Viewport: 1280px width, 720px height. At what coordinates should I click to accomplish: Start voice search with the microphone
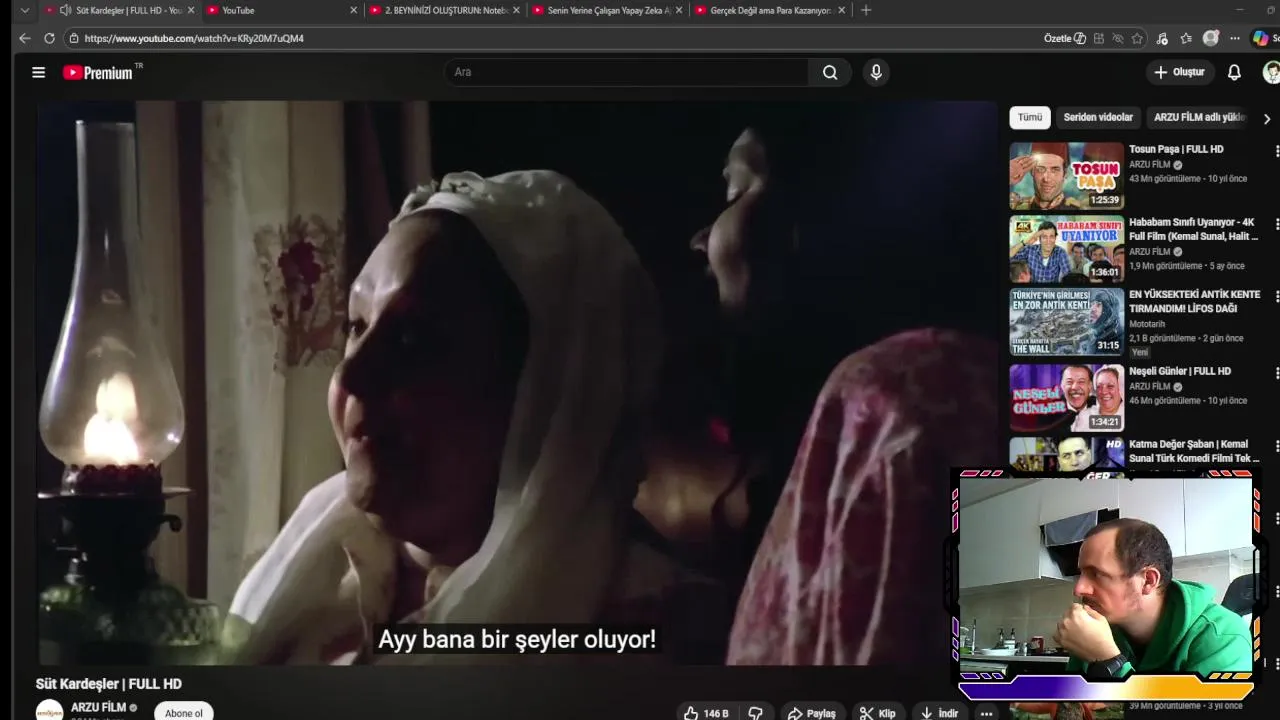coord(876,72)
